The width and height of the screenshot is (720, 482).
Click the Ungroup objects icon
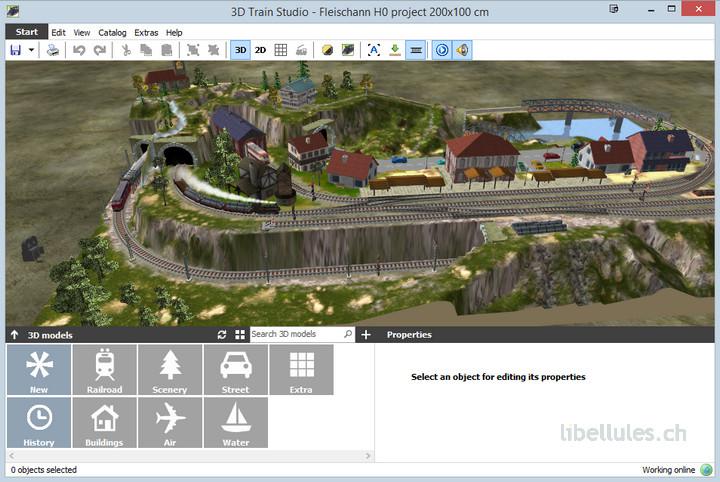214,50
